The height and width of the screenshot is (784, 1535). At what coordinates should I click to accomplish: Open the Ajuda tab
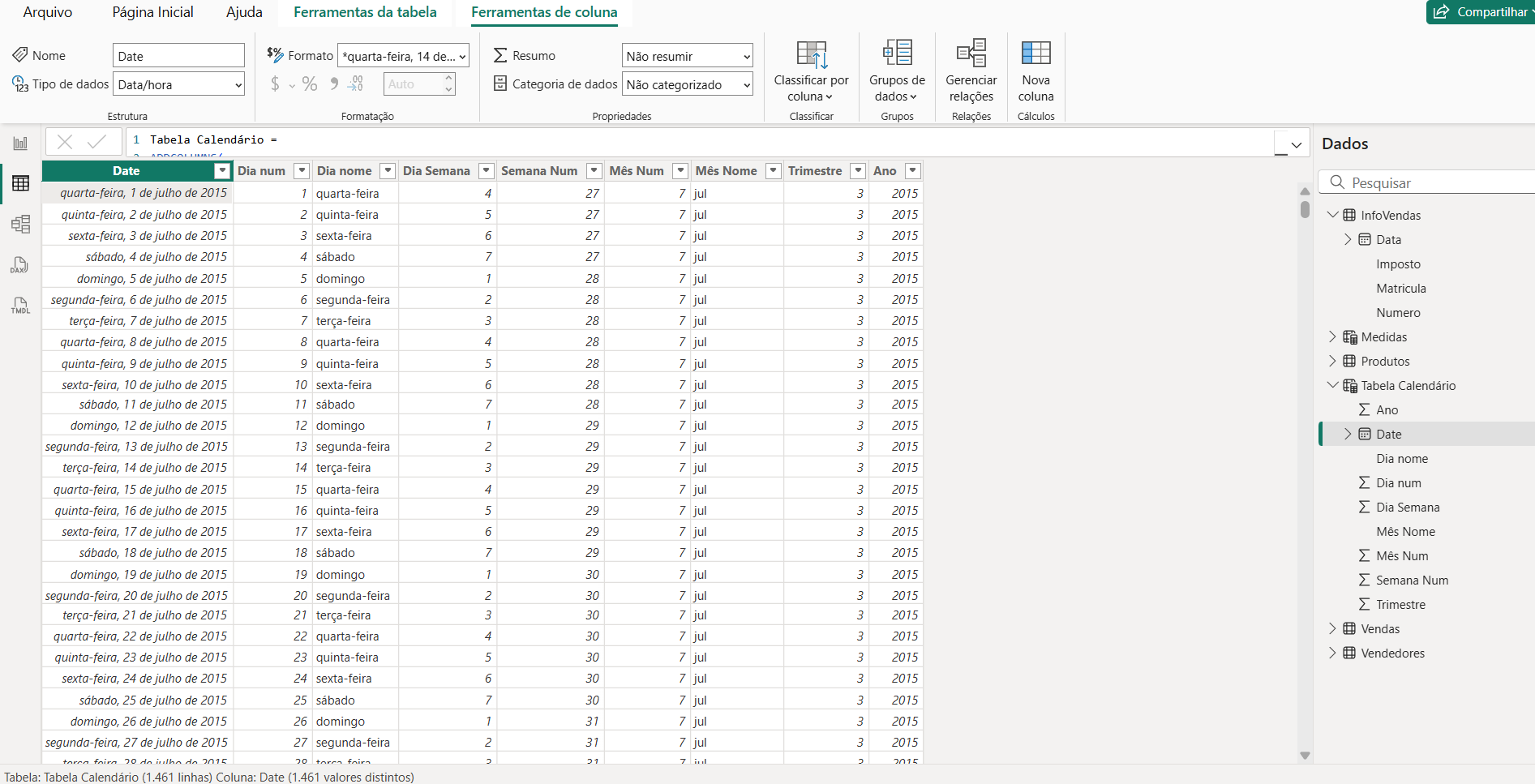pos(244,12)
